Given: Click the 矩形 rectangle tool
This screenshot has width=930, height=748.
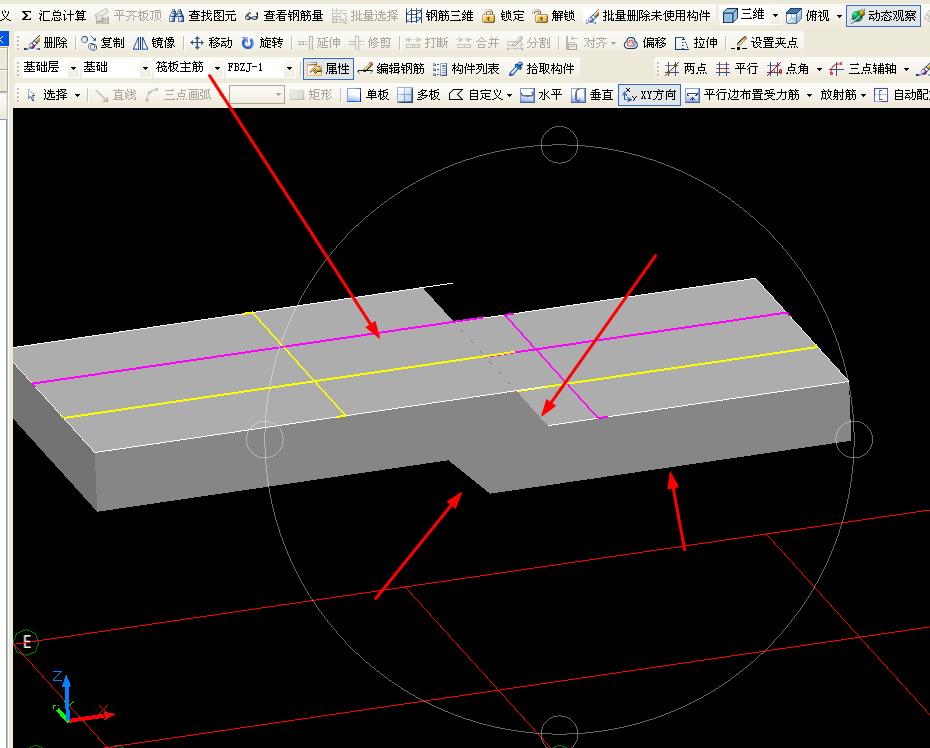Looking at the screenshot, I should coord(312,95).
